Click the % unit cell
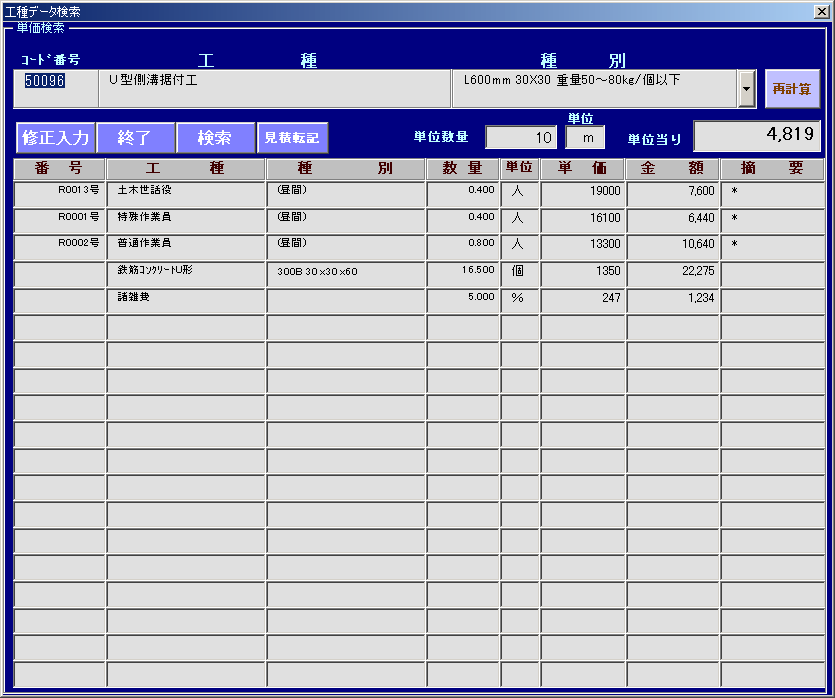The width and height of the screenshot is (835, 698). point(520,301)
